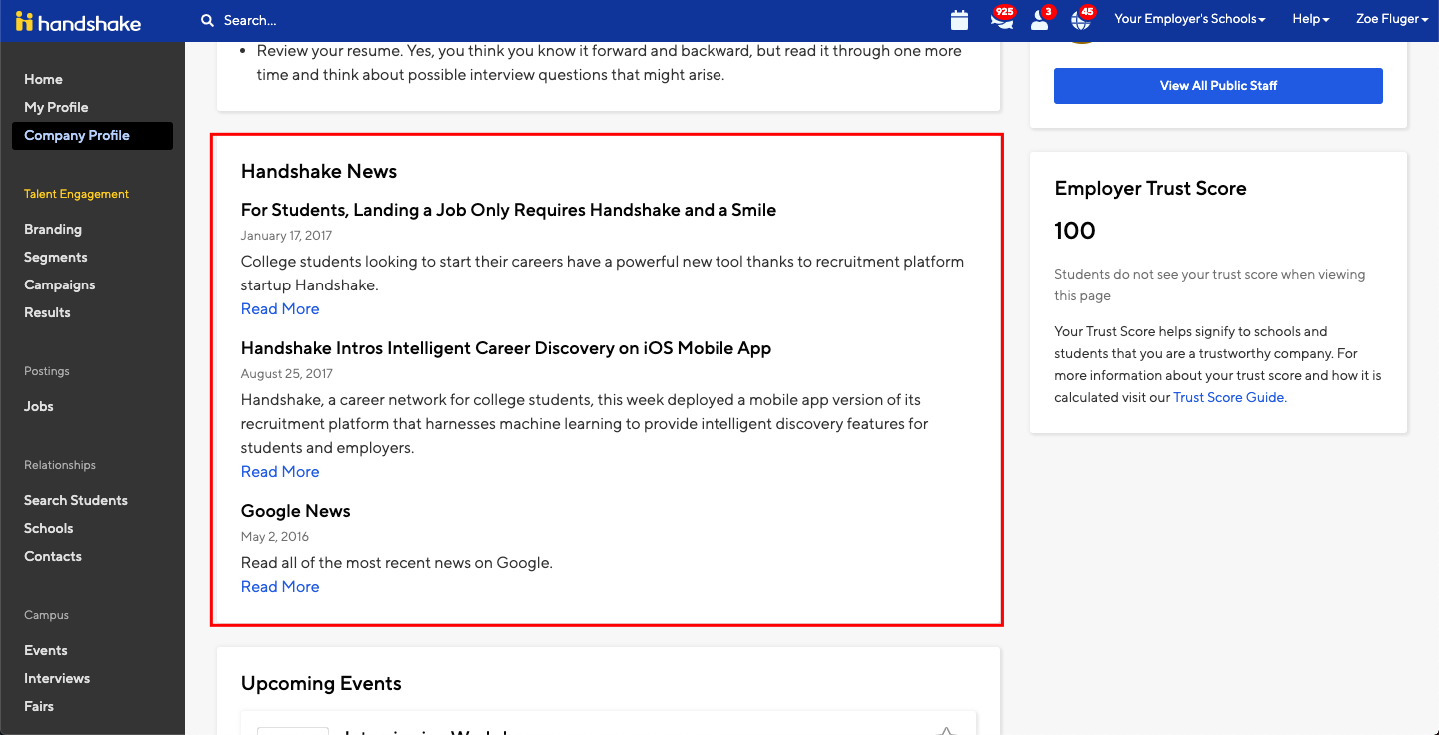Read More under Google News
Image resolution: width=1439 pixels, height=735 pixels.
[x=280, y=587]
